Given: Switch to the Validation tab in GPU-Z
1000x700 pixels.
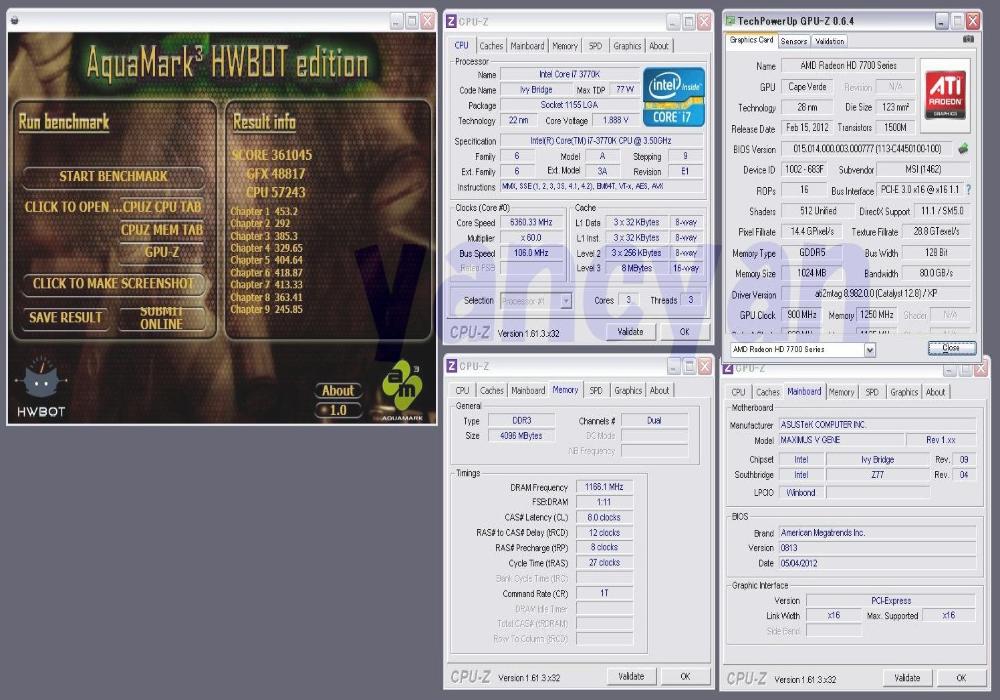Looking at the screenshot, I should pyautogui.click(x=830, y=41).
